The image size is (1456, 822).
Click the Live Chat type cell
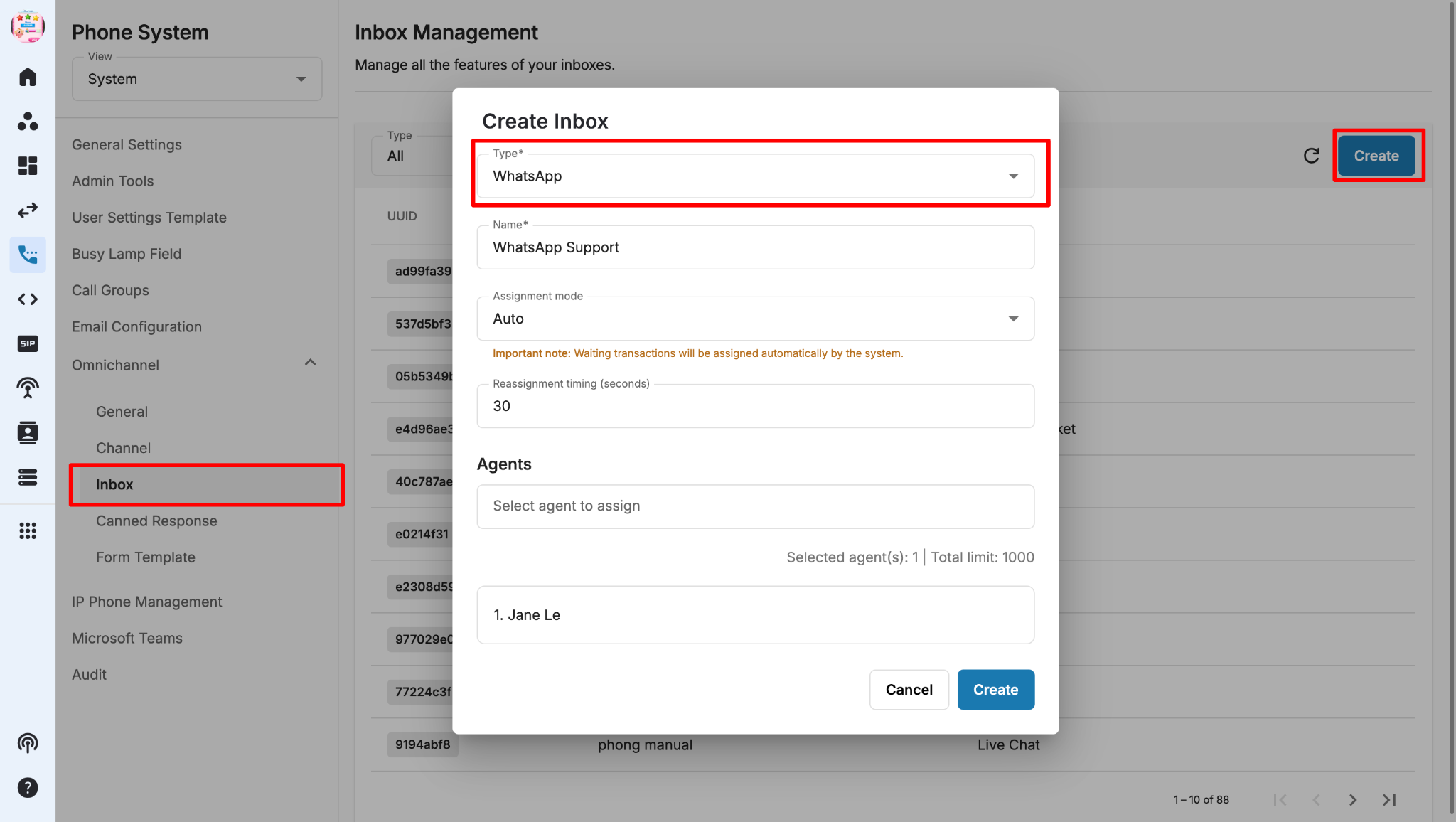click(x=1008, y=744)
